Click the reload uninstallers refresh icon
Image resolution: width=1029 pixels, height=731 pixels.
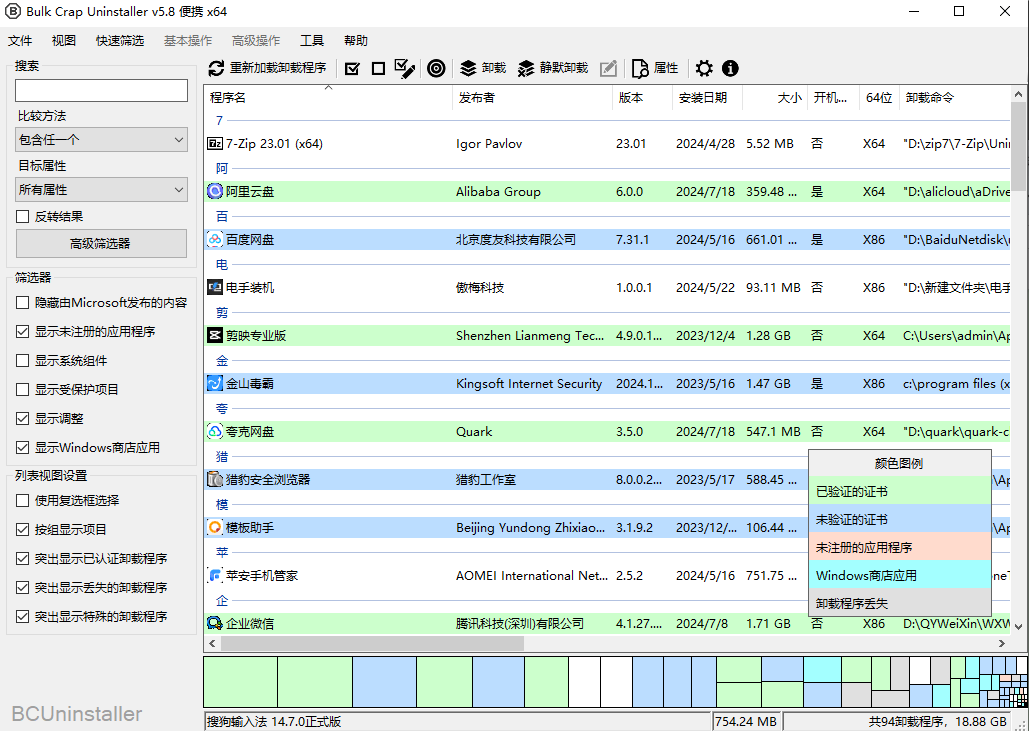click(x=216, y=68)
